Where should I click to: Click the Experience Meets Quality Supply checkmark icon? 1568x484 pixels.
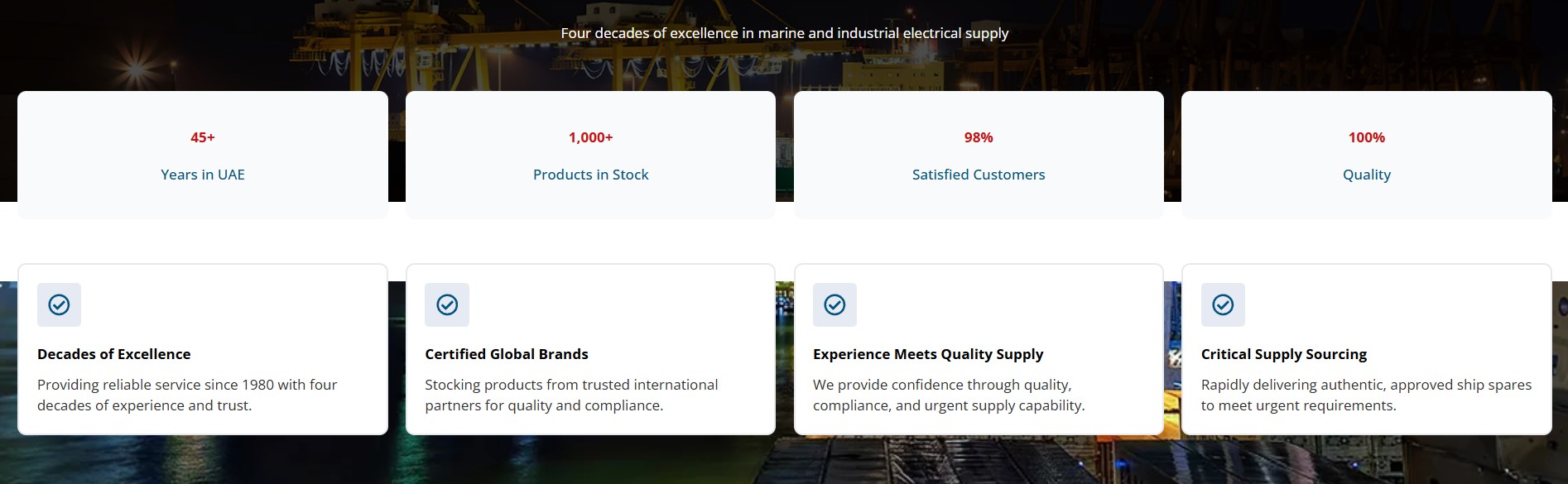pyautogui.click(x=835, y=304)
